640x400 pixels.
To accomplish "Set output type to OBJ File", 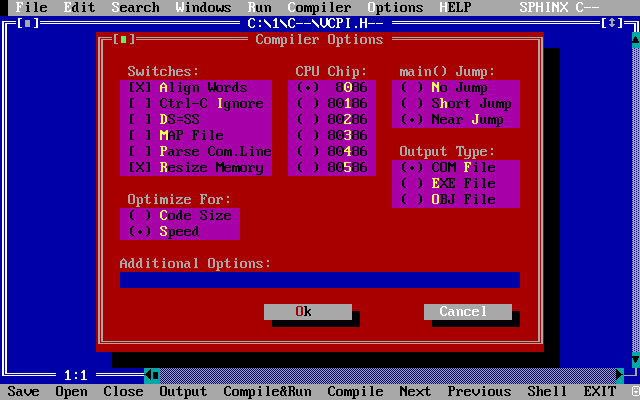I will point(456,200).
